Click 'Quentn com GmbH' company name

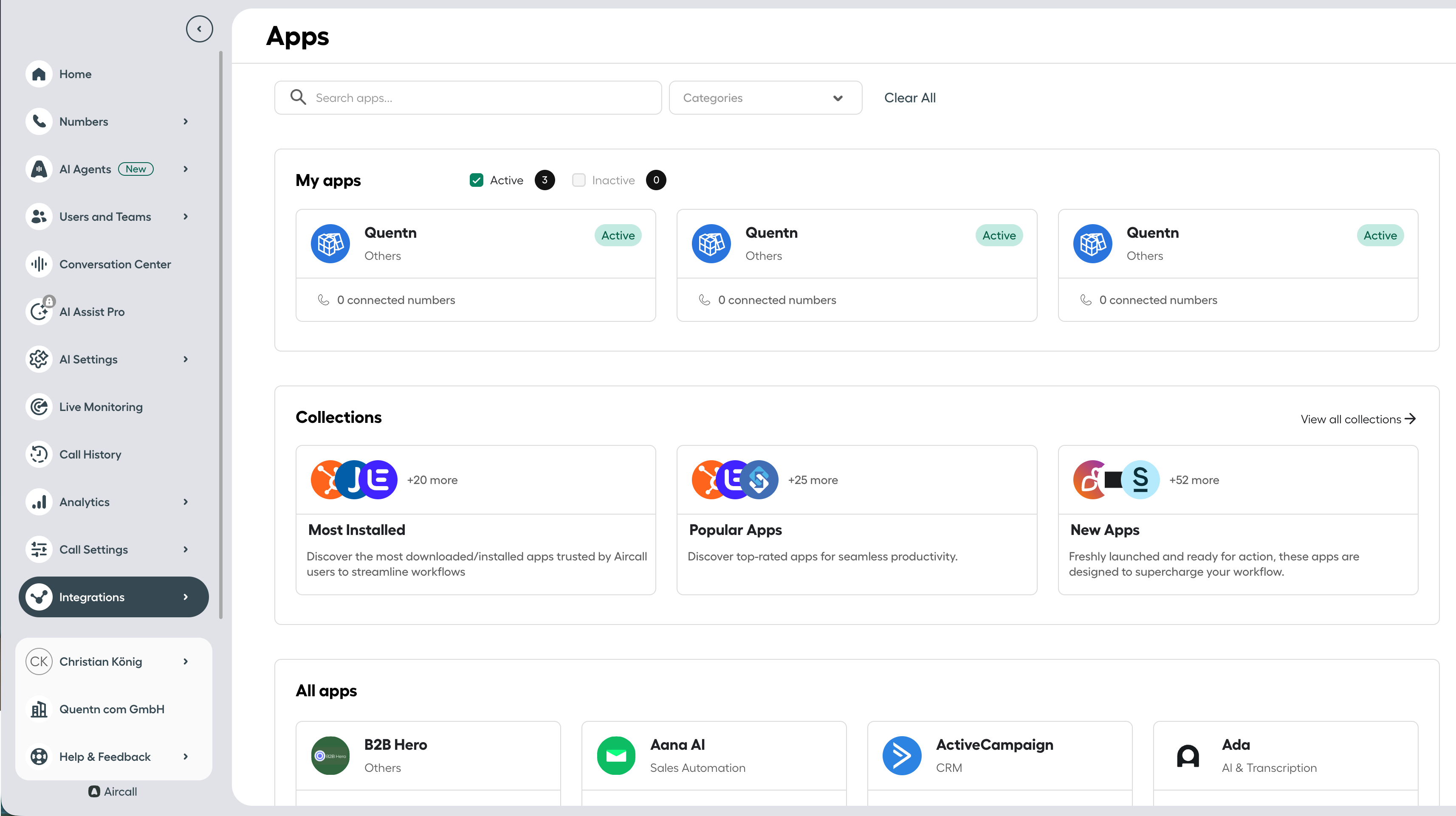tap(112, 709)
